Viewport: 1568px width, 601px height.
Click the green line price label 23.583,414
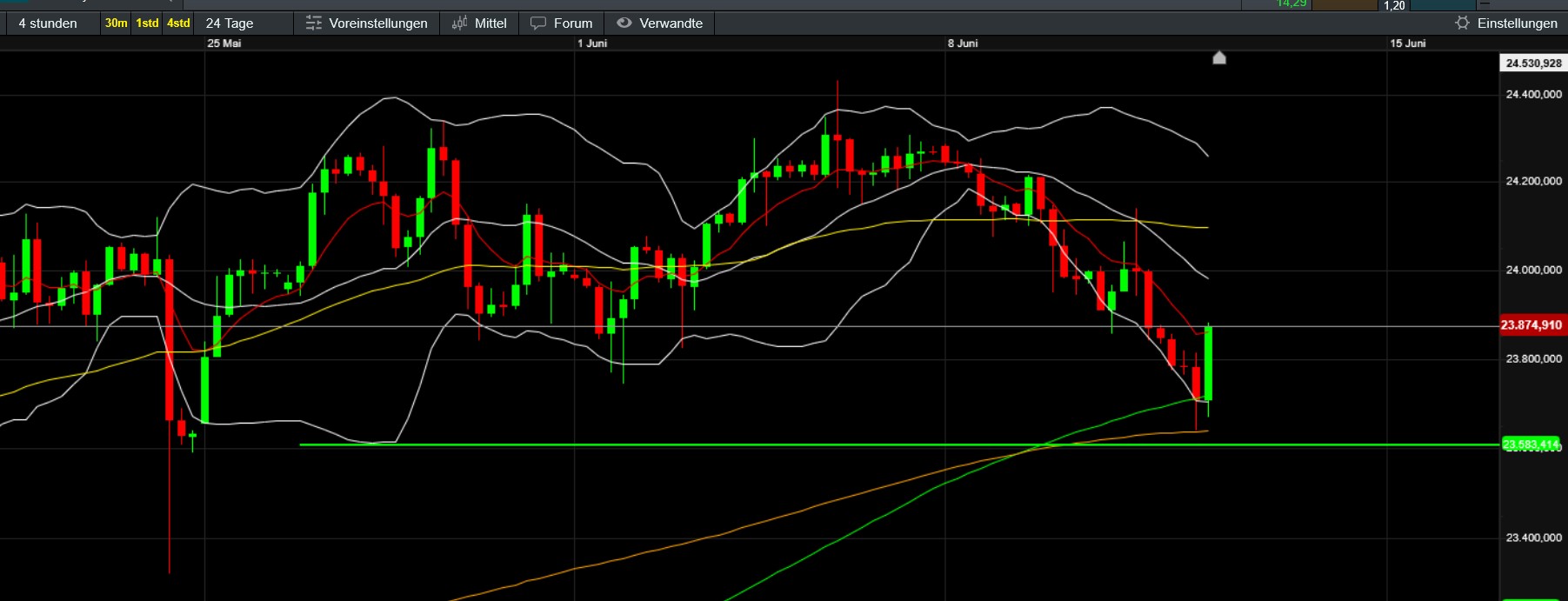pyautogui.click(x=1531, y=444)
